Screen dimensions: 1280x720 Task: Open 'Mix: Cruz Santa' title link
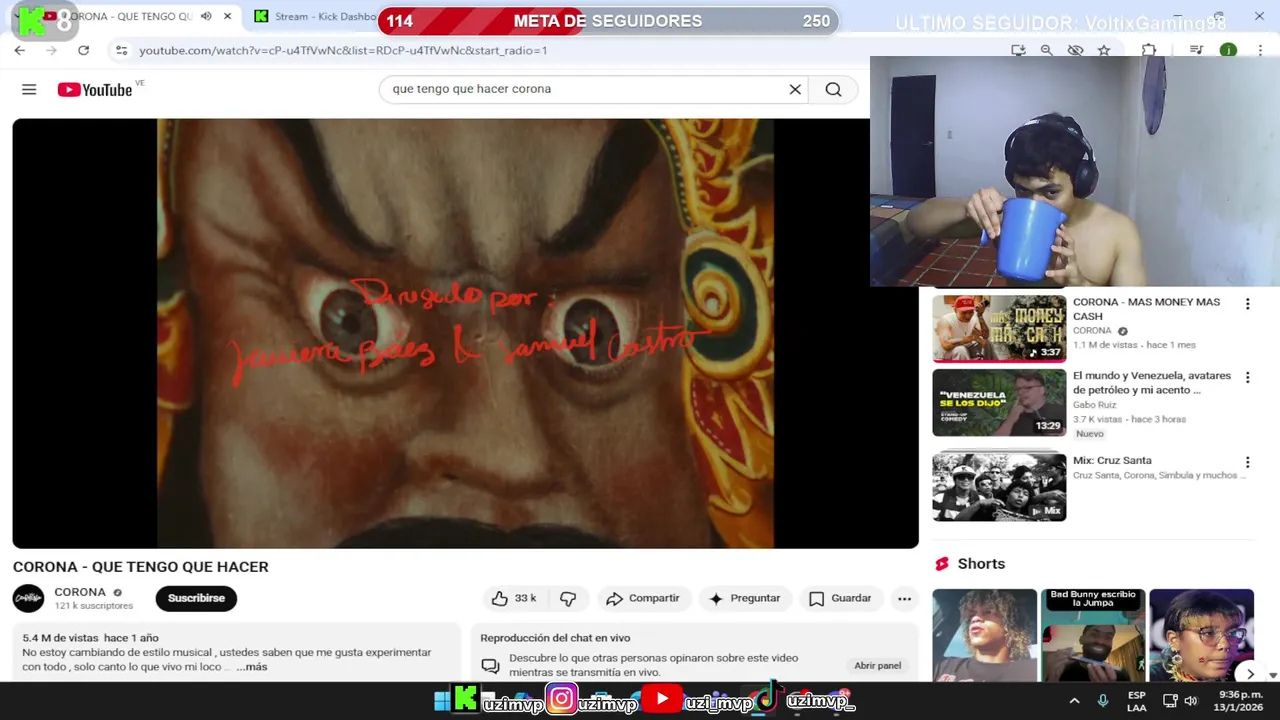click(x=1112, y=461)
